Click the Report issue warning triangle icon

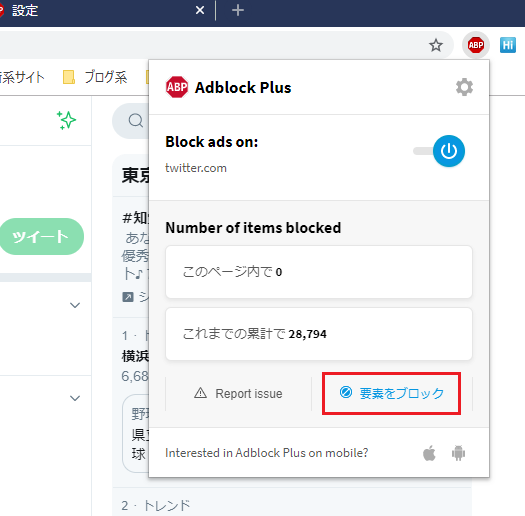tap(200, 393)
